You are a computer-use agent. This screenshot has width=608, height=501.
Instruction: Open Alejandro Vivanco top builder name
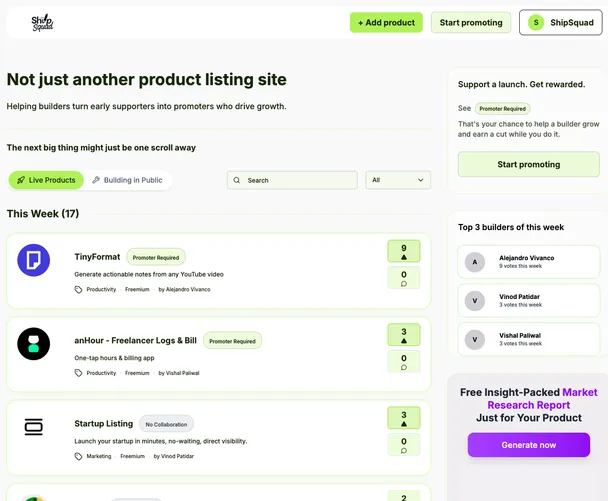(x=527, y=258)
